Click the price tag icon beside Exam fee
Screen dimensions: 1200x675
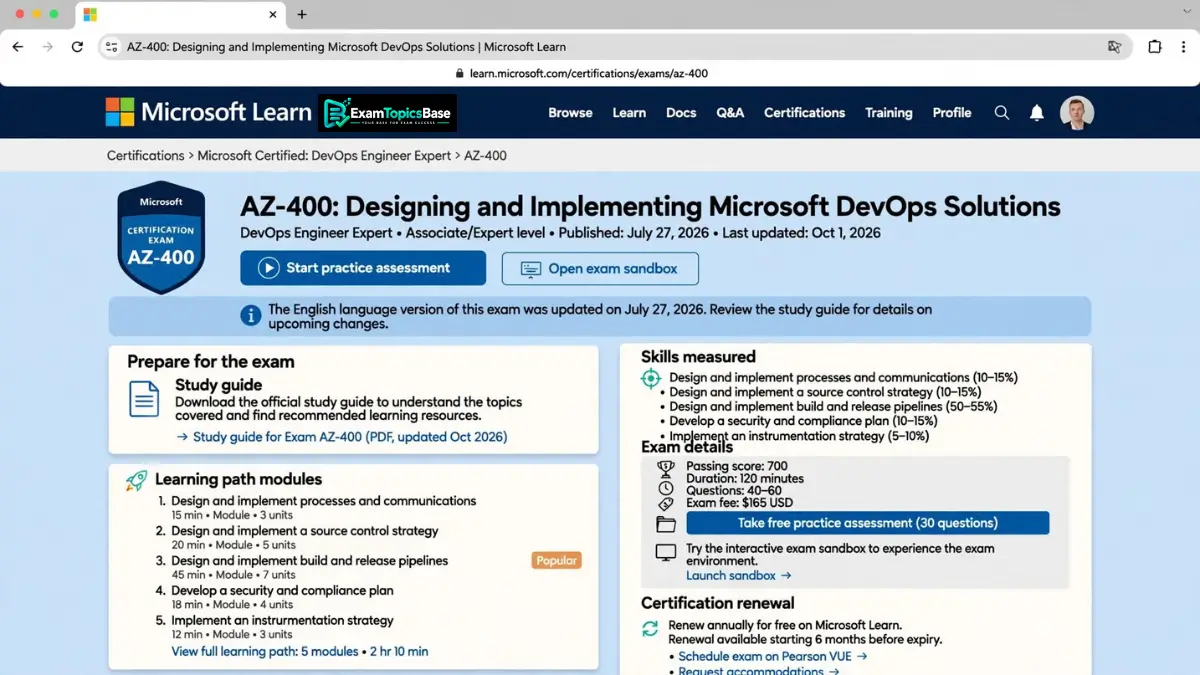coord(666,504)
